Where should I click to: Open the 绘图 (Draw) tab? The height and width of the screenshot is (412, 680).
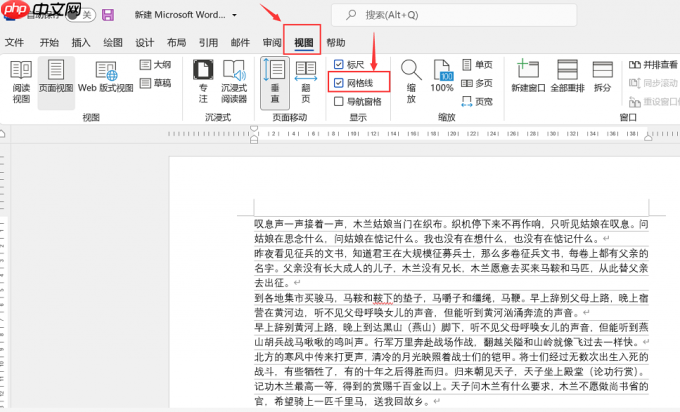(x=113, y=43)
